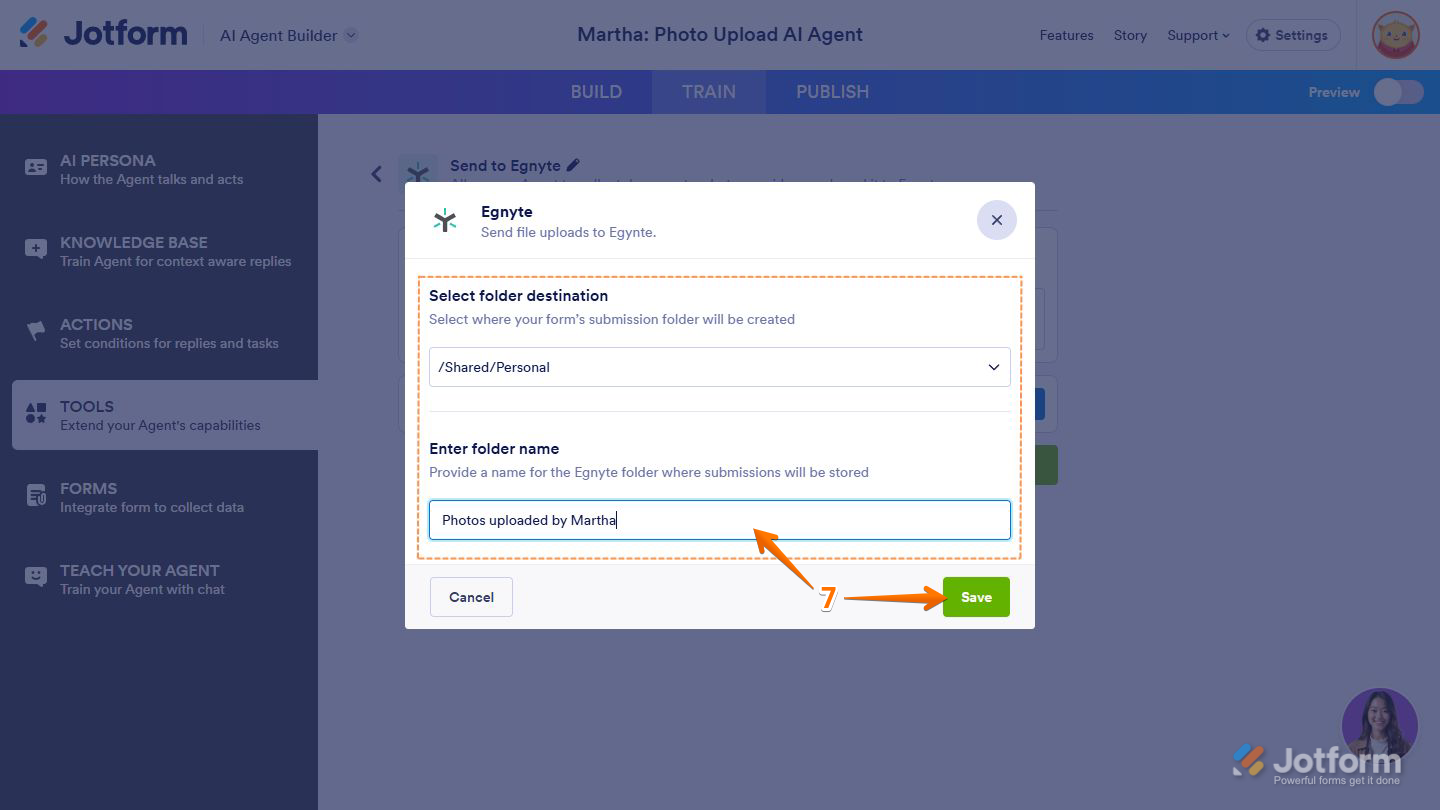The image size is (1440, 810).
Task: Switch to the TRAIN tab
Action: (709, 92)
